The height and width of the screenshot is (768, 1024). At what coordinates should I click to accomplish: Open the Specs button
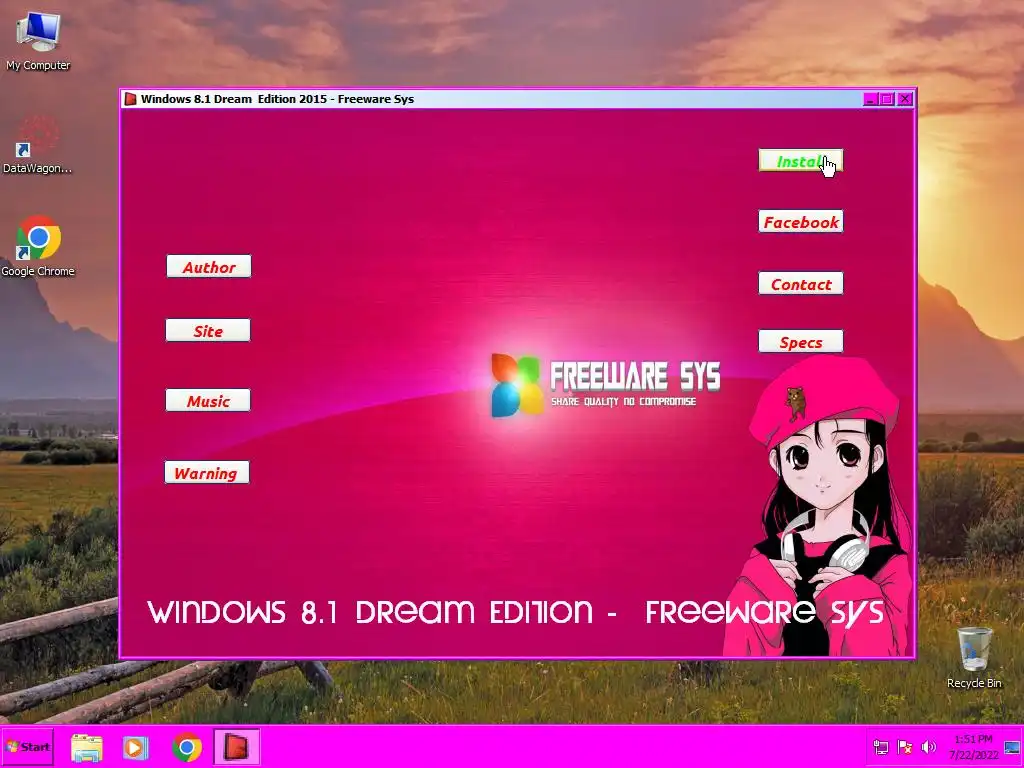coord(801,342)
